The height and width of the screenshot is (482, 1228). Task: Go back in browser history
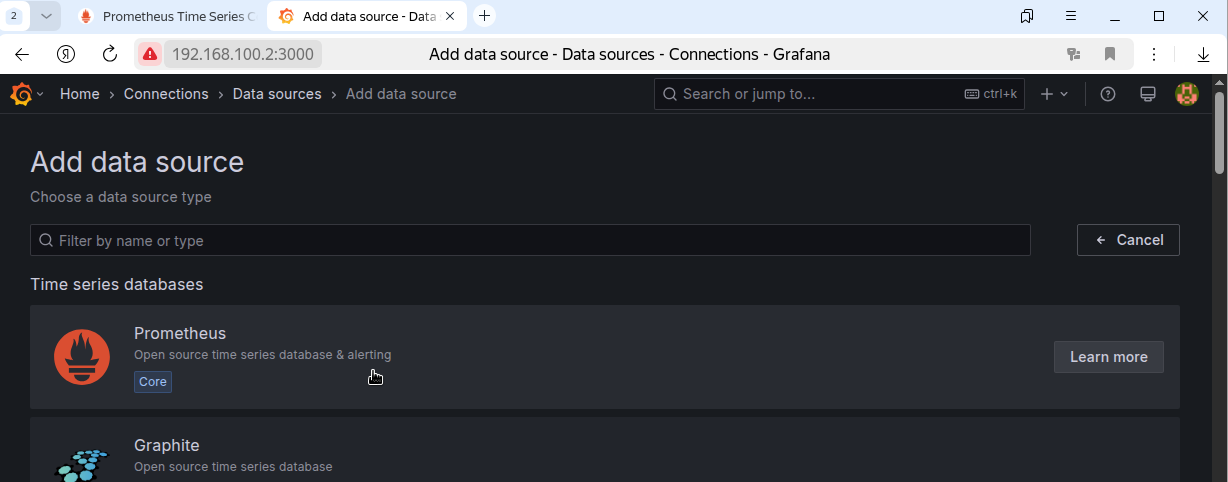(22, 54)
